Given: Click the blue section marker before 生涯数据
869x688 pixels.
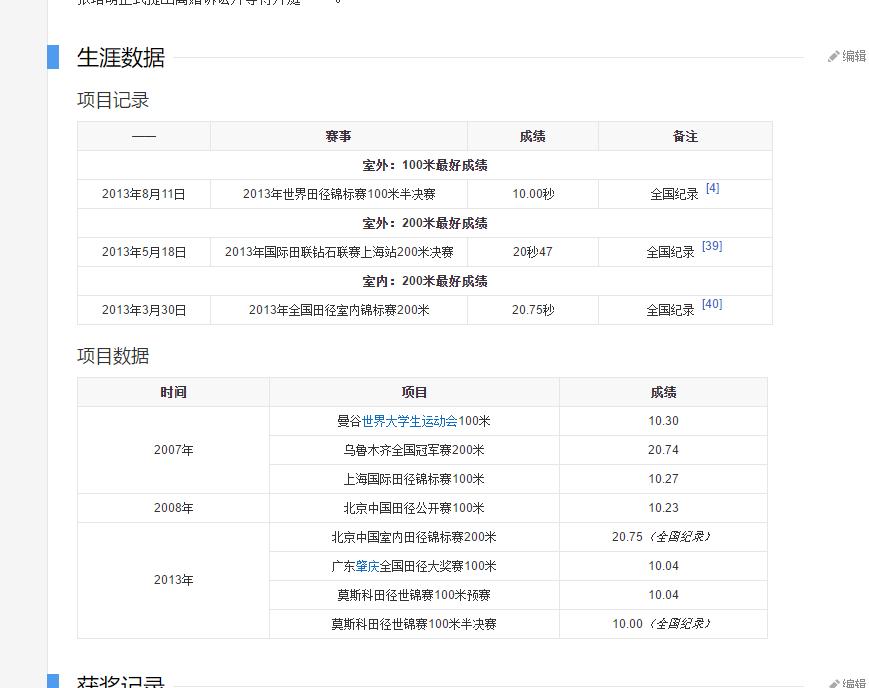Looking at the screenshot, I should pos(52,59).
